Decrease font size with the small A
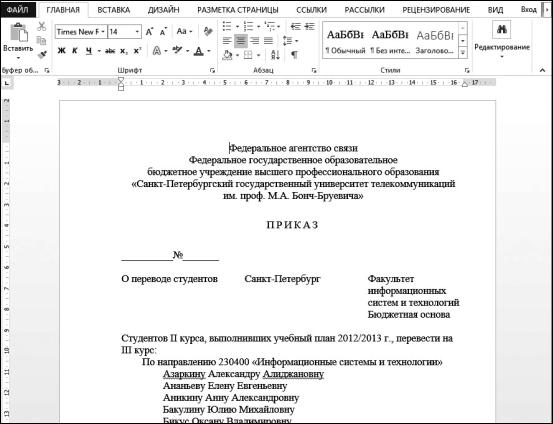Image resolution: width=553 pixels, height=424 pixels. pyautogui.click(x=163, y=32)
